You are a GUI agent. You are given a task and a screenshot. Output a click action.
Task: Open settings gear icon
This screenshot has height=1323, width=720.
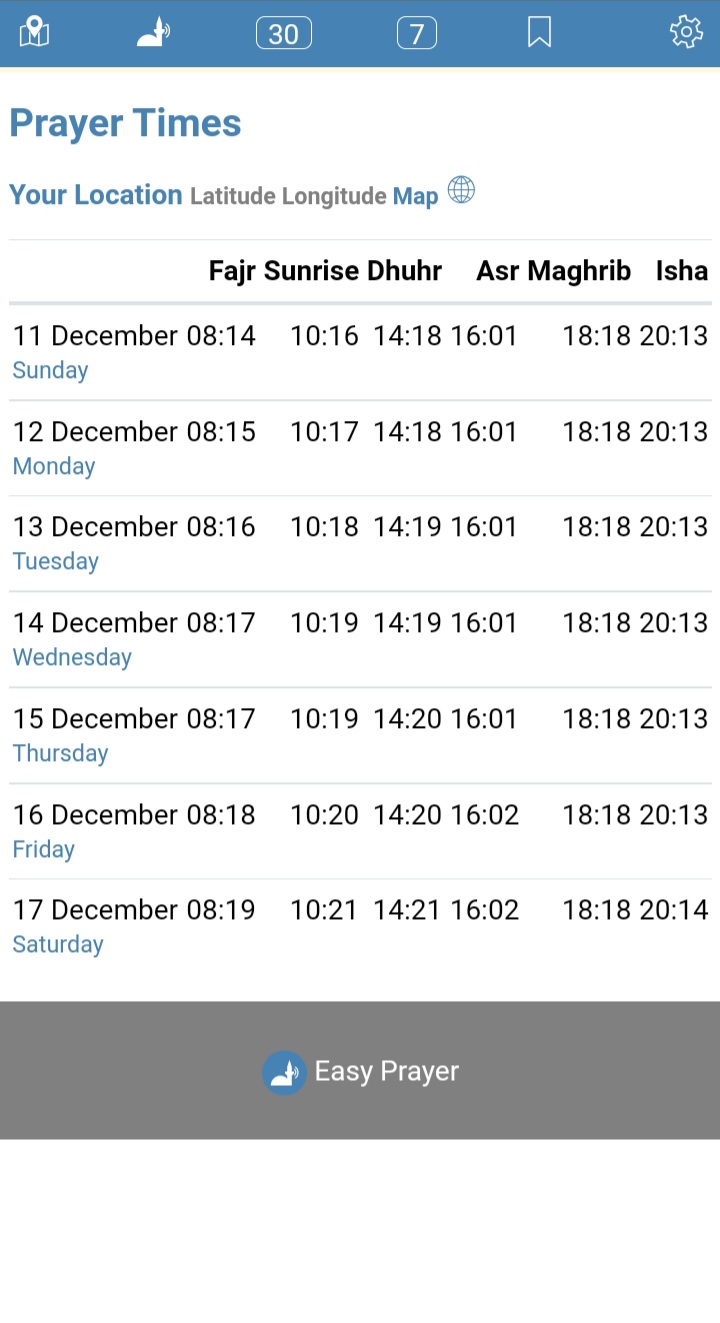tap(686, 32)
